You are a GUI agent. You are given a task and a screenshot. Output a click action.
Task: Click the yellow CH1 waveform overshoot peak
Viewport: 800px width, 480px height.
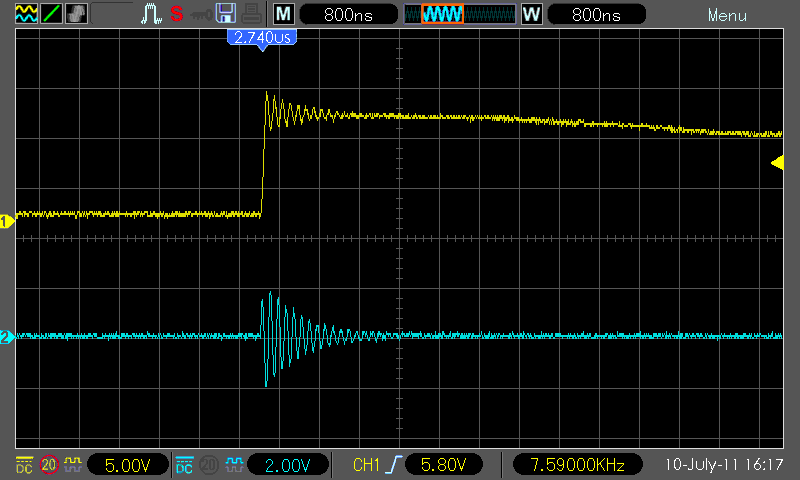(x=267, y=94)
